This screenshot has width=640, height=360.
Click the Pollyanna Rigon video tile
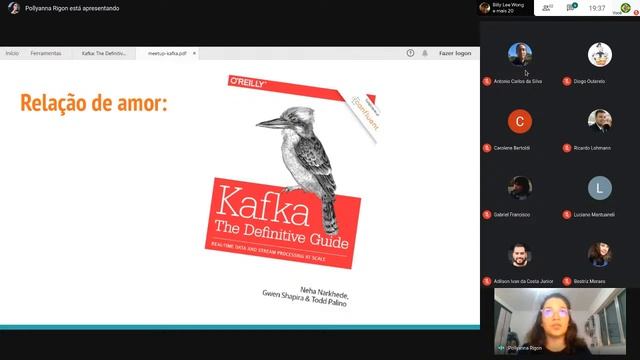point(560,321)
